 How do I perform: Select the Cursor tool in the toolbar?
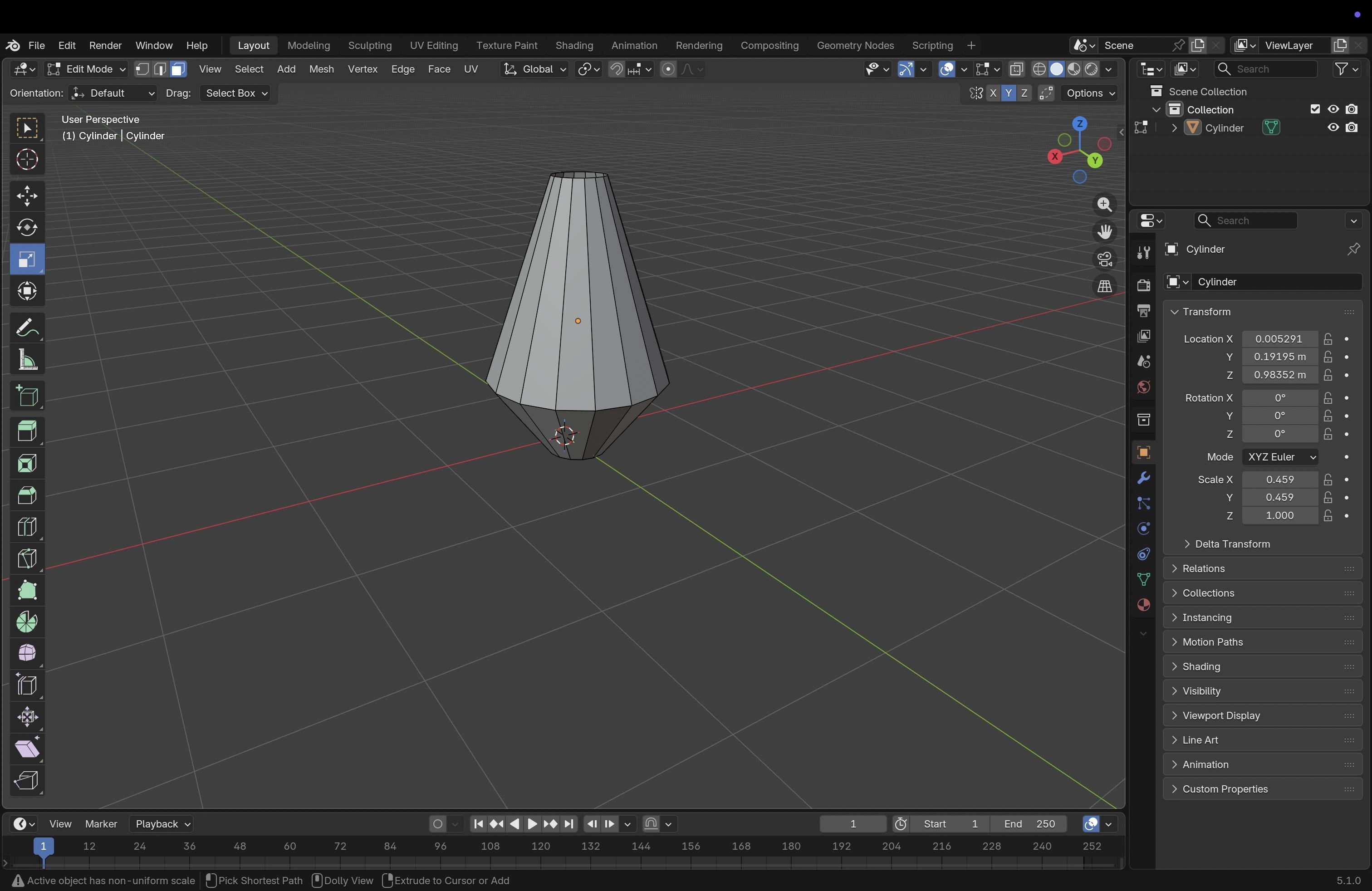(27, 160)
